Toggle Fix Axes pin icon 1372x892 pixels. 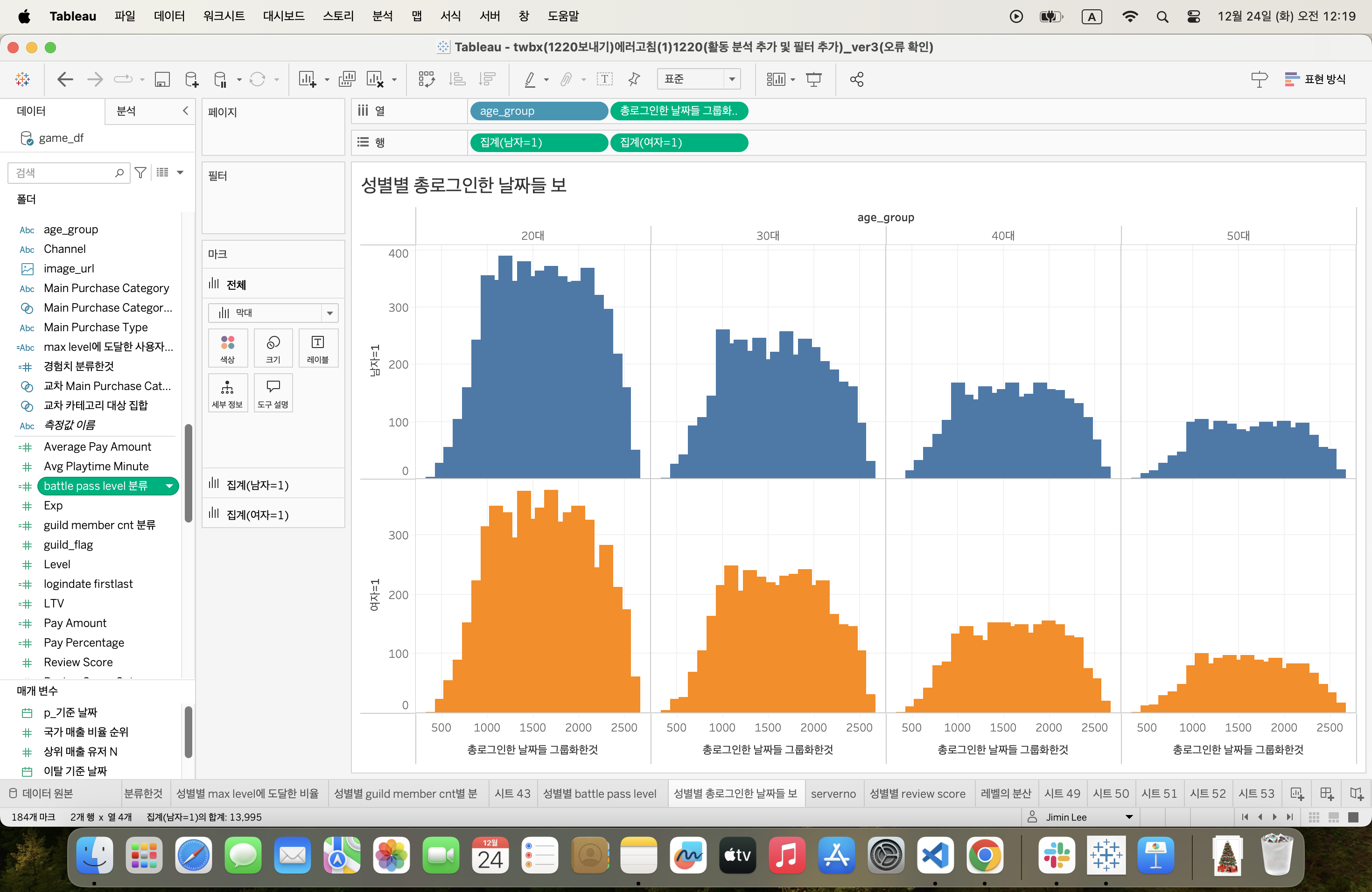pos(634,79)
